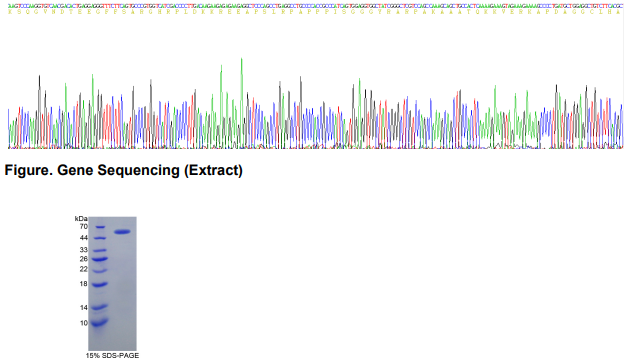
Task: Click the 10 kDa marker label
Action: (x=83, y=323)
